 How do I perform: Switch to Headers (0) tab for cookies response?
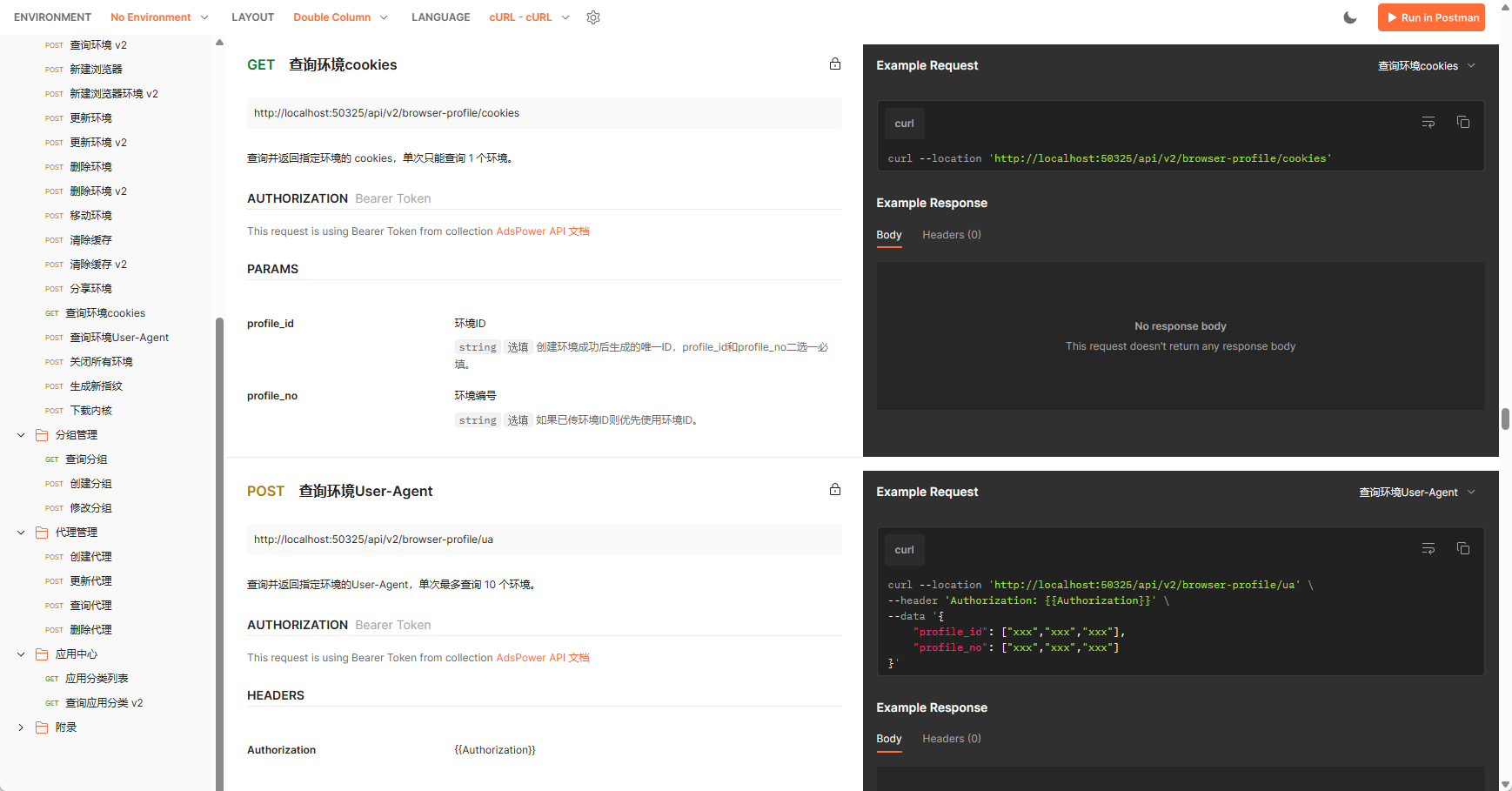point(951,235)
